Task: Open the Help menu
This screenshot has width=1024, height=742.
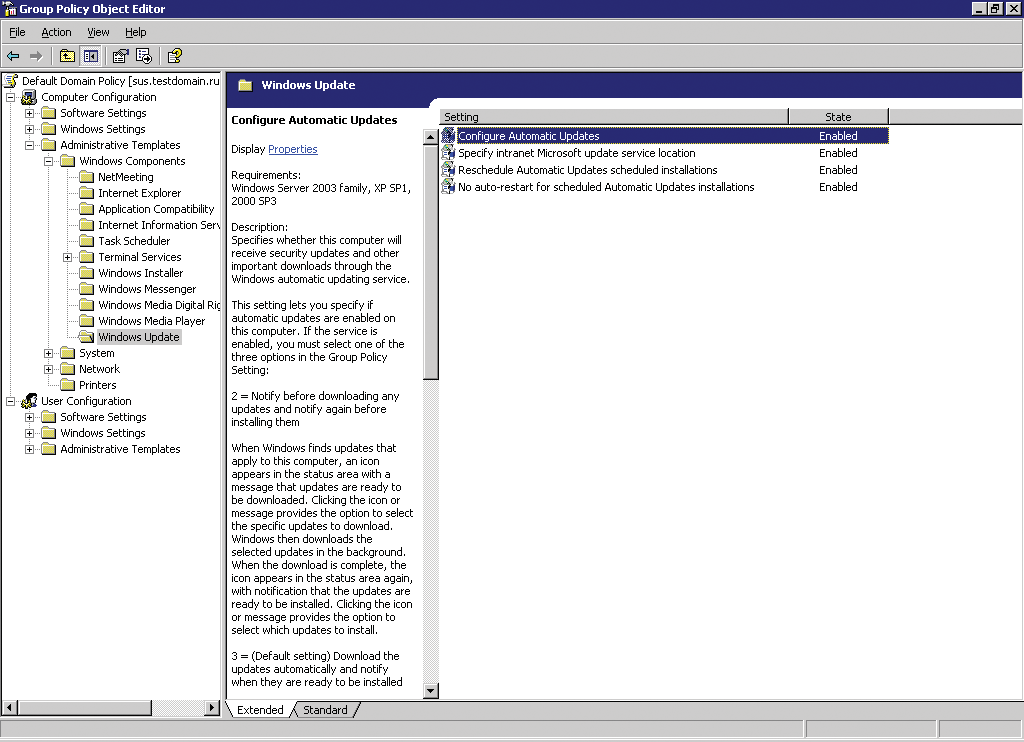Action: (136, 32)
